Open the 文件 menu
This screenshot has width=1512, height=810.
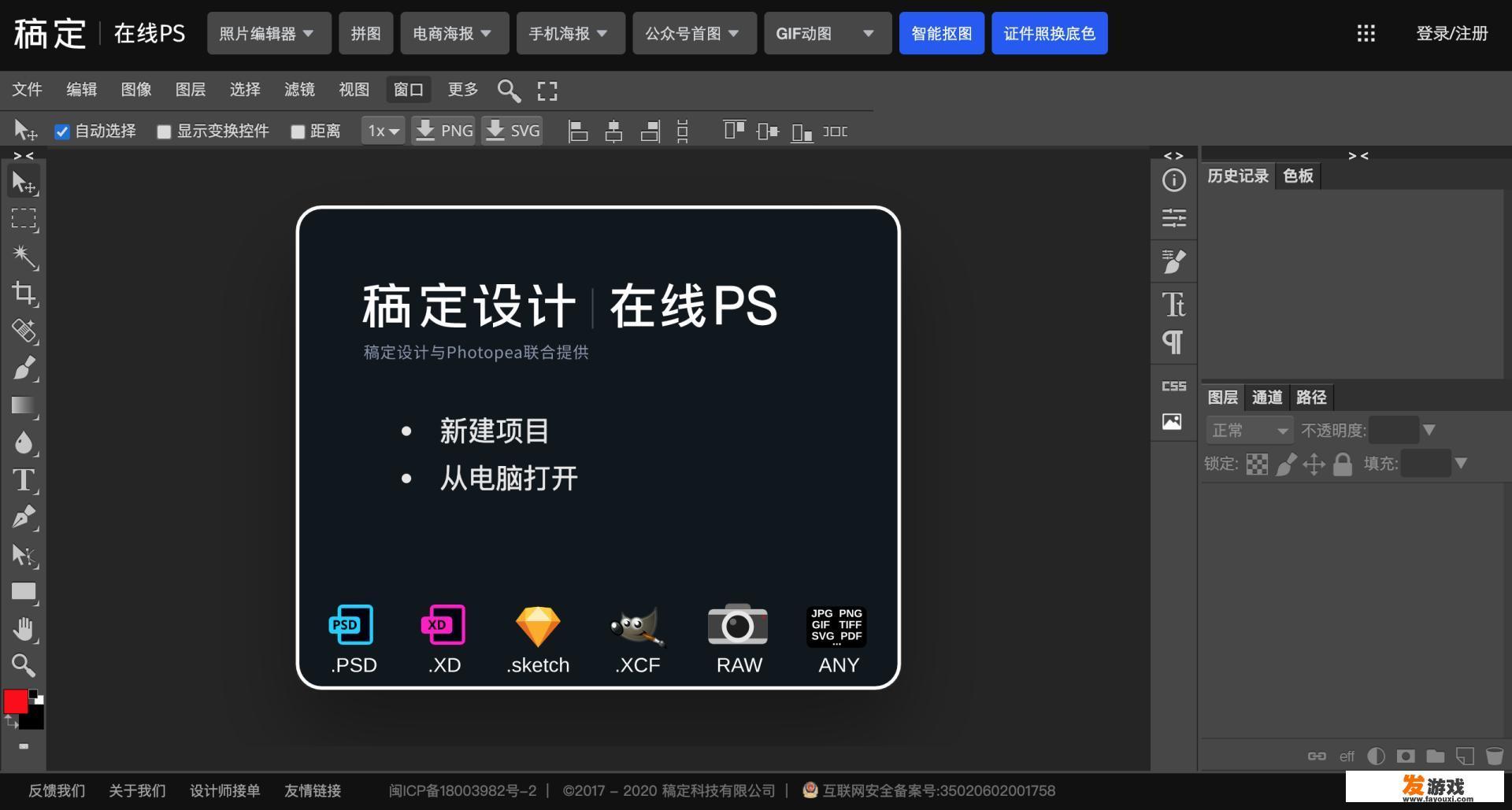(27, 90)
